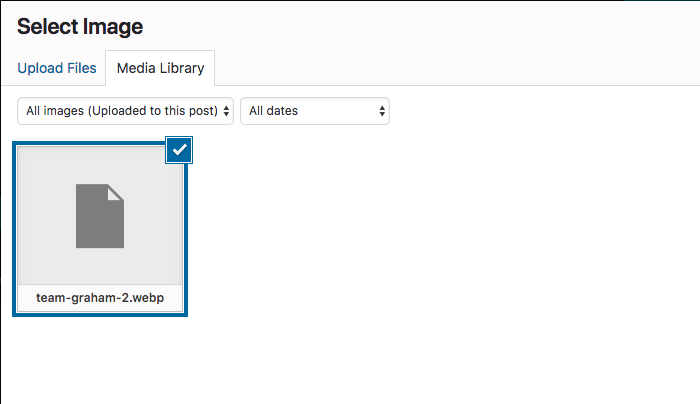The height and width of the screenshot is (404, 700).
Task: Click the folded corner of the document icon
Action: tap(116, 192)
